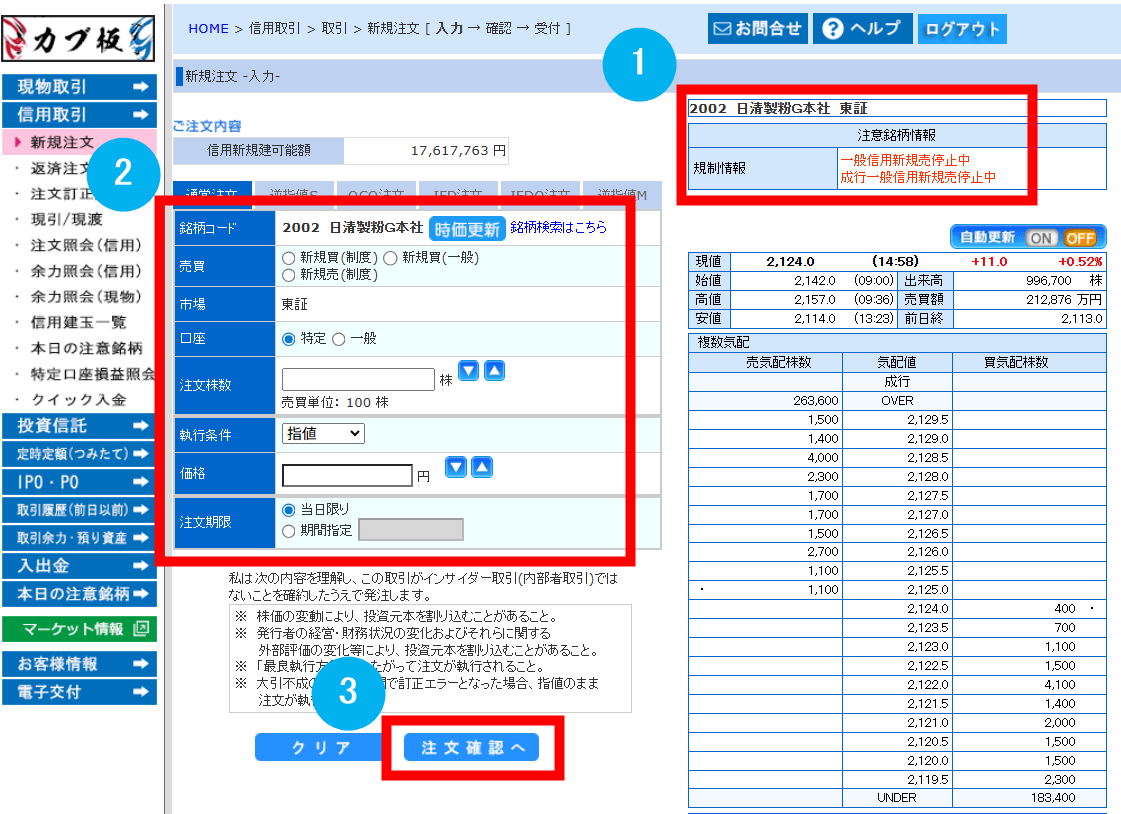
Task: Turn 自動更新 OFF
Action: [x=1080, y=238]
